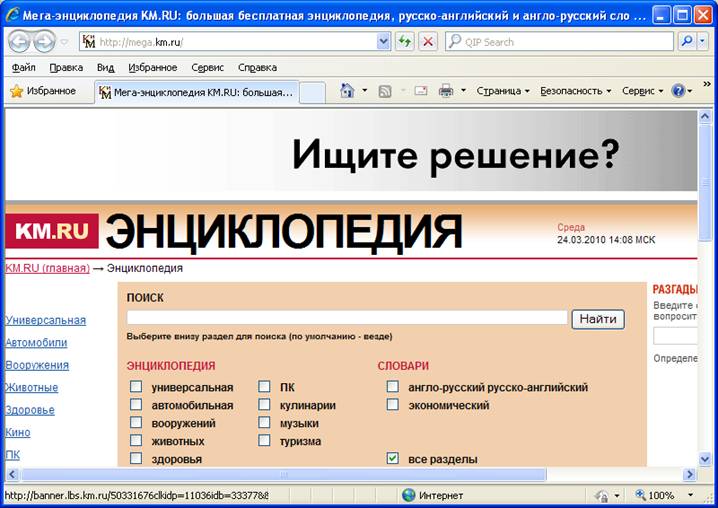718x508 pixels.
Task: Check the музыки checkbox
Action: [x=264, y=422]
